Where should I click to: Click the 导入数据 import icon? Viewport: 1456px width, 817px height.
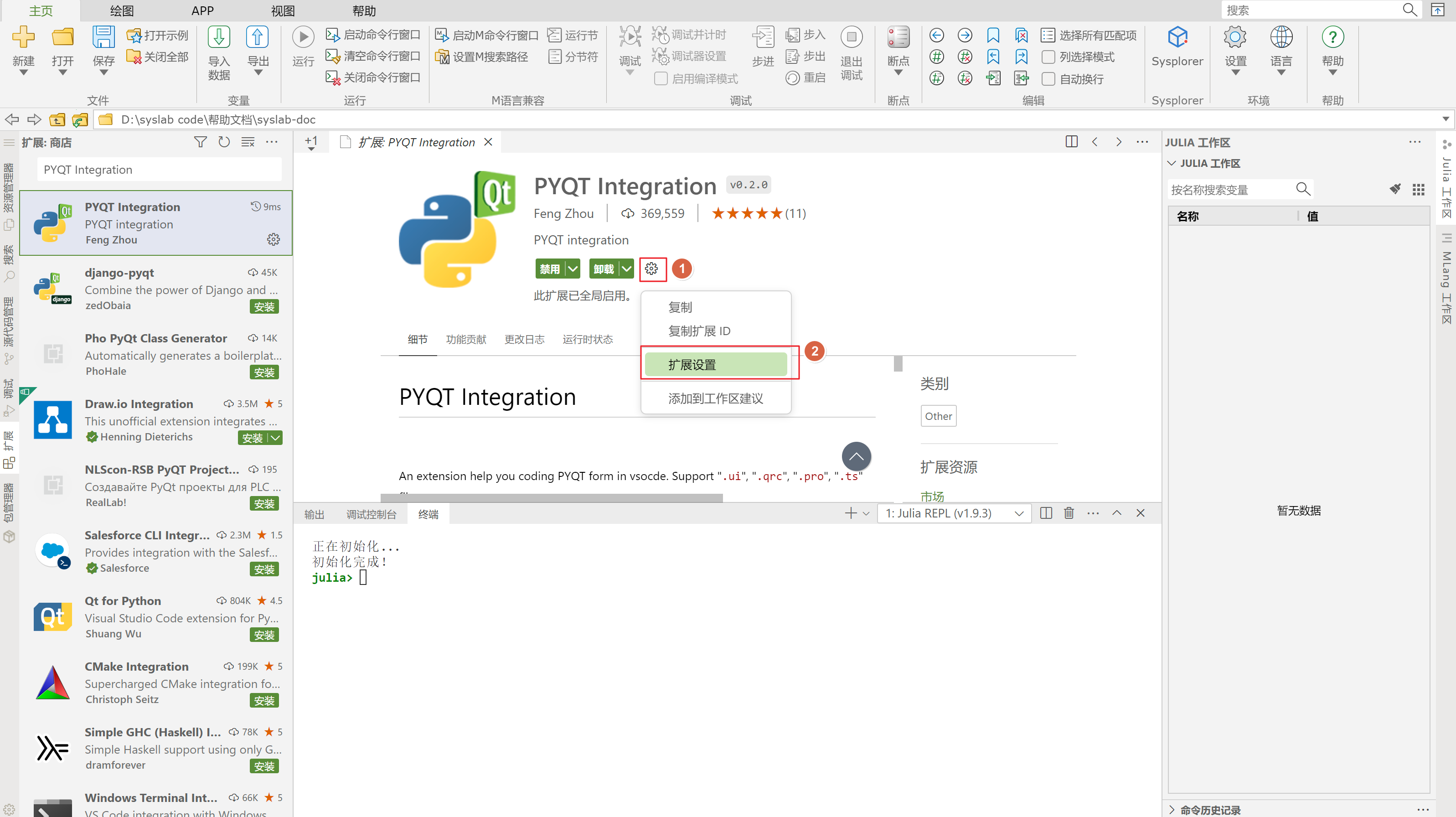[x=219, y=37]
